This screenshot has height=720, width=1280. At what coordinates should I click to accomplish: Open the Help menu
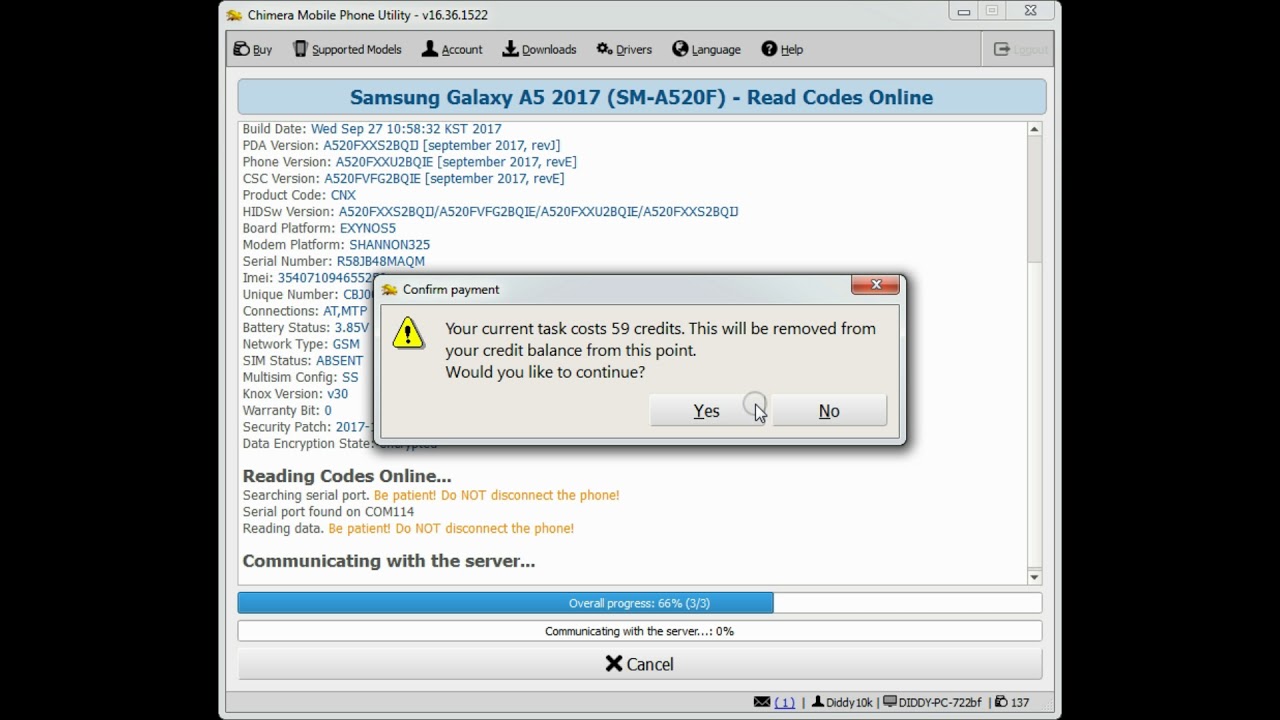[x=782, y=49]
